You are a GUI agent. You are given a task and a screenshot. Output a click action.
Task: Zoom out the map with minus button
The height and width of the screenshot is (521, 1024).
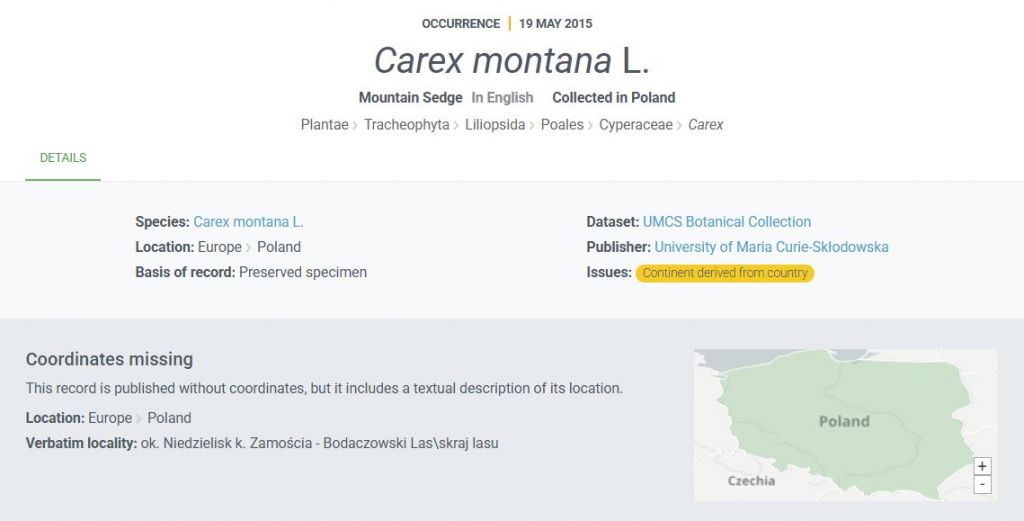(982, 484)
